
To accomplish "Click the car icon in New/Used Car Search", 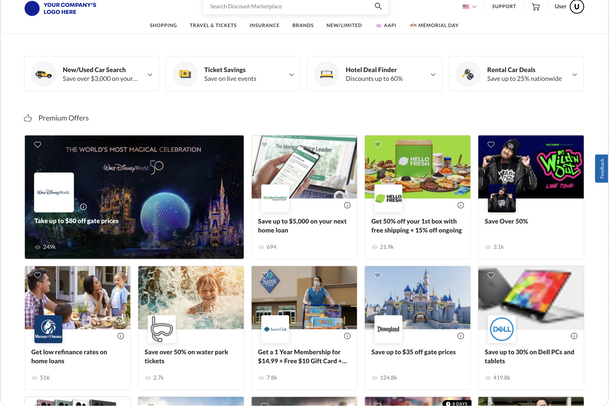I will (x=44, y=74).
